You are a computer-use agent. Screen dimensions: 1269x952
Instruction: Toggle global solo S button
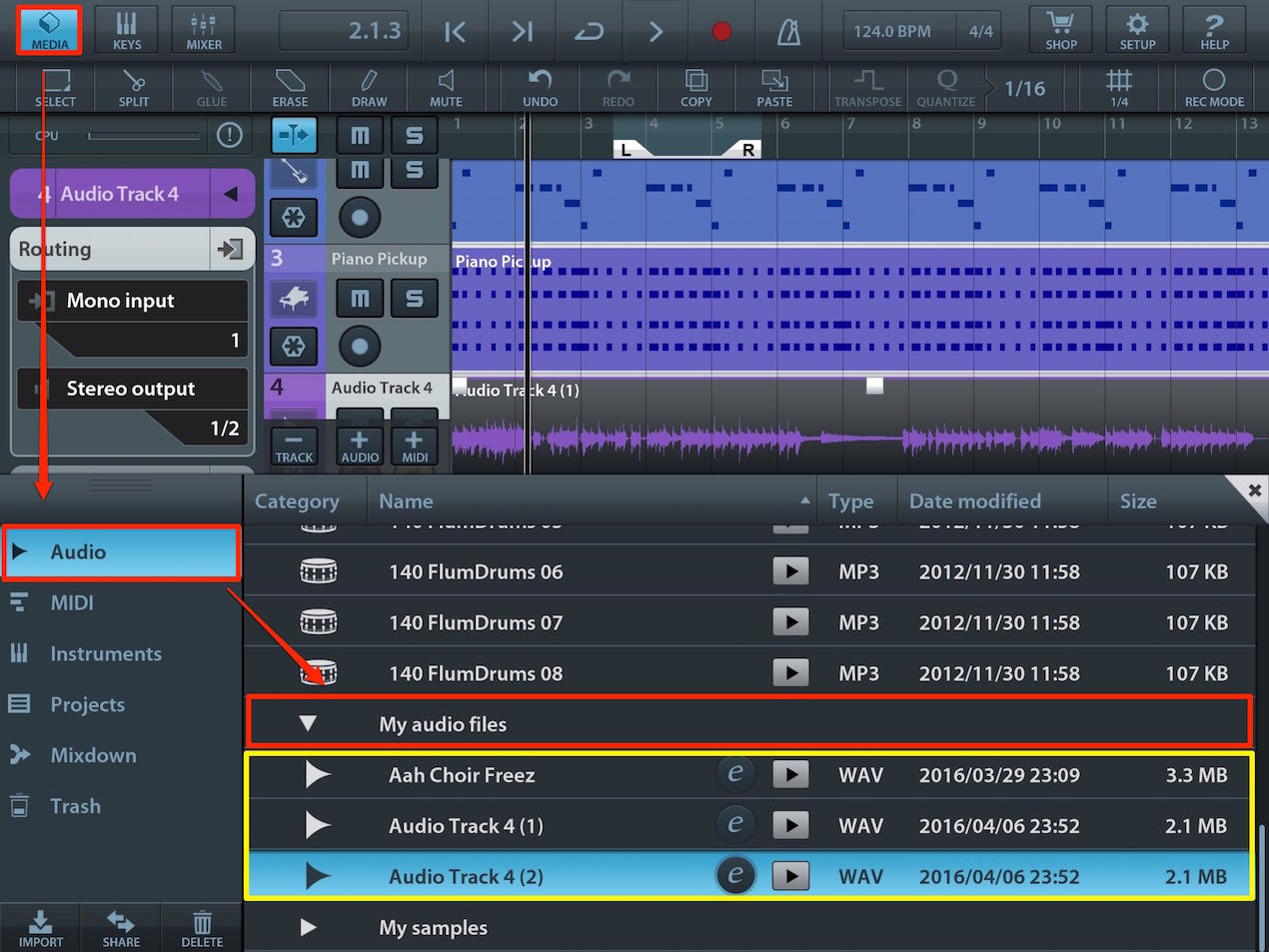(414, 135)
